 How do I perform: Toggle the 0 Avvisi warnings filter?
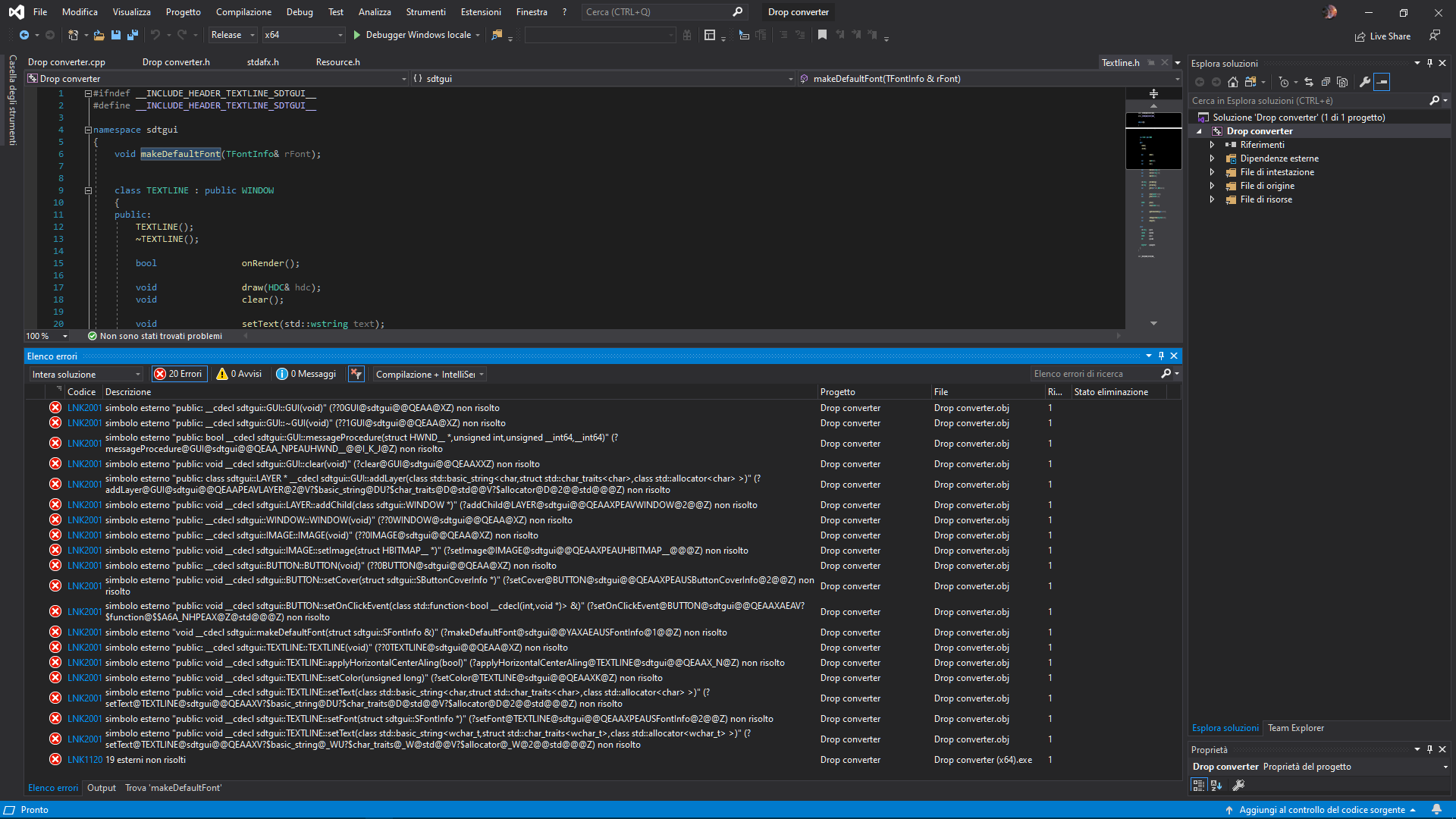click(x=239, y=374)
